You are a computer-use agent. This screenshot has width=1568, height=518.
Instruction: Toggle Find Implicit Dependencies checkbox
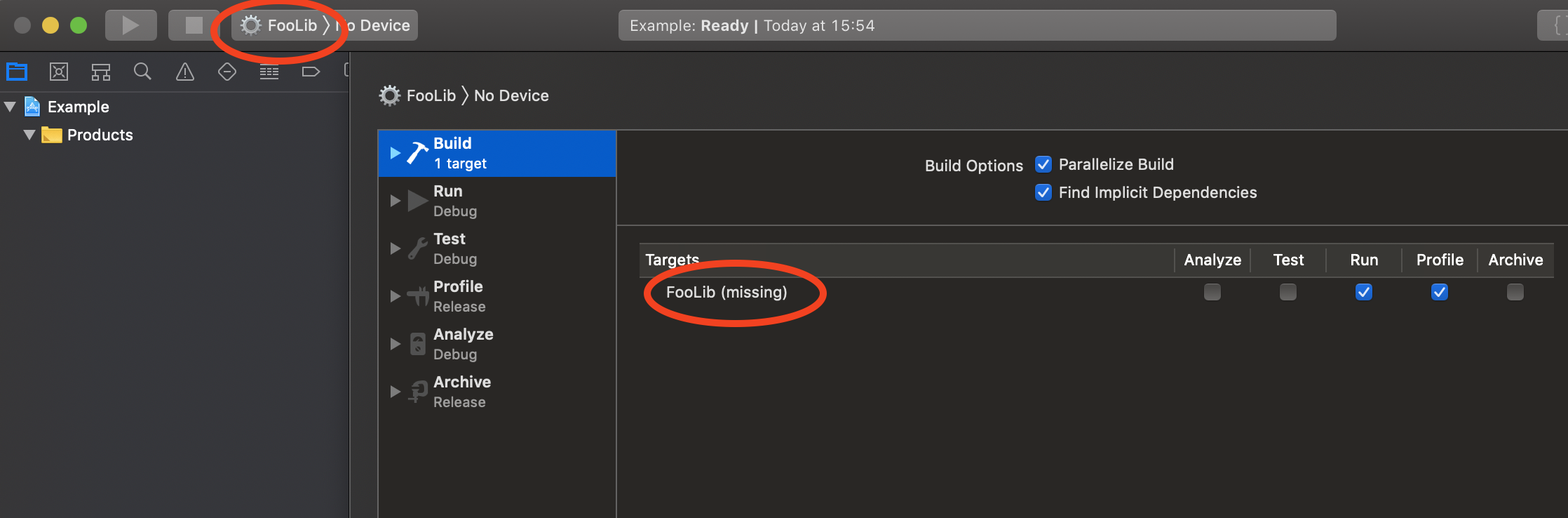1043,192
